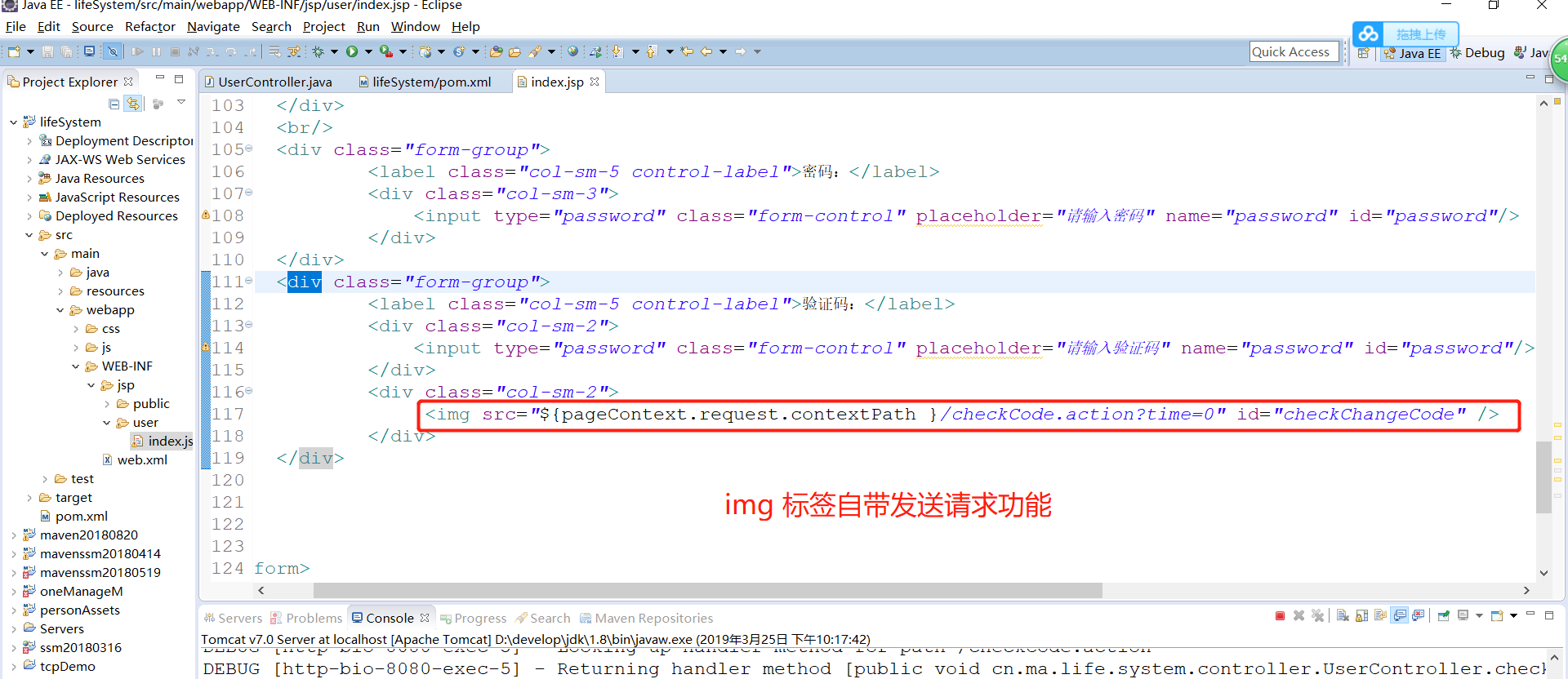The width and height of the screenshot is (1568, 679).
Task: Click the New file toolbar icon
Action: 14,51
